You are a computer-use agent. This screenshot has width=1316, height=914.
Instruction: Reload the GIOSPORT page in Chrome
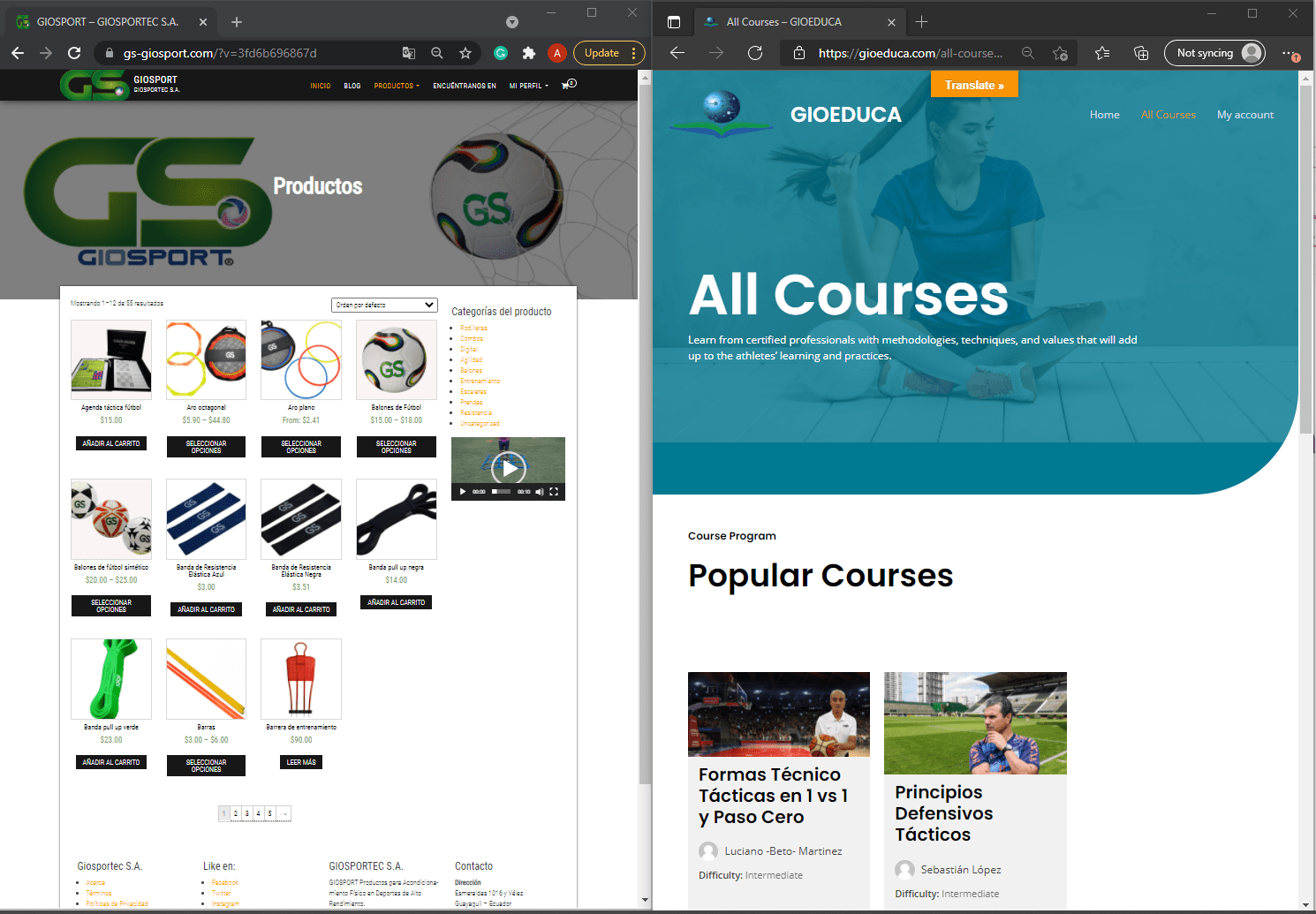(x=74, y=53)
